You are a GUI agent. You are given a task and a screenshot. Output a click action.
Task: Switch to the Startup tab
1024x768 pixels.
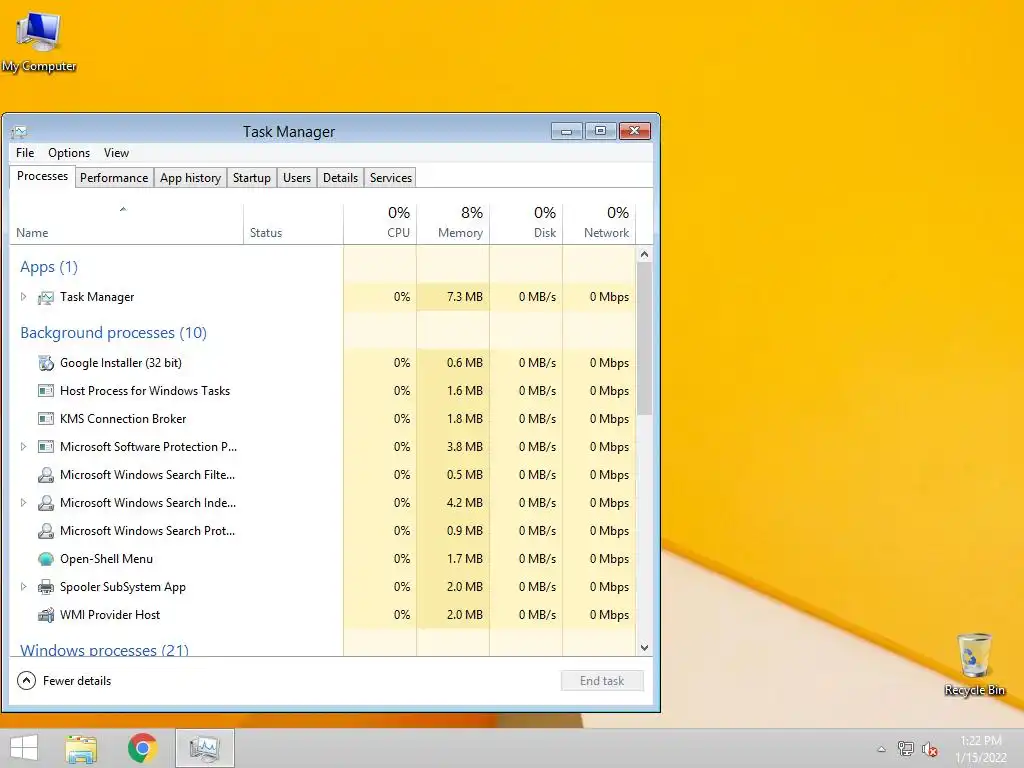251,178
